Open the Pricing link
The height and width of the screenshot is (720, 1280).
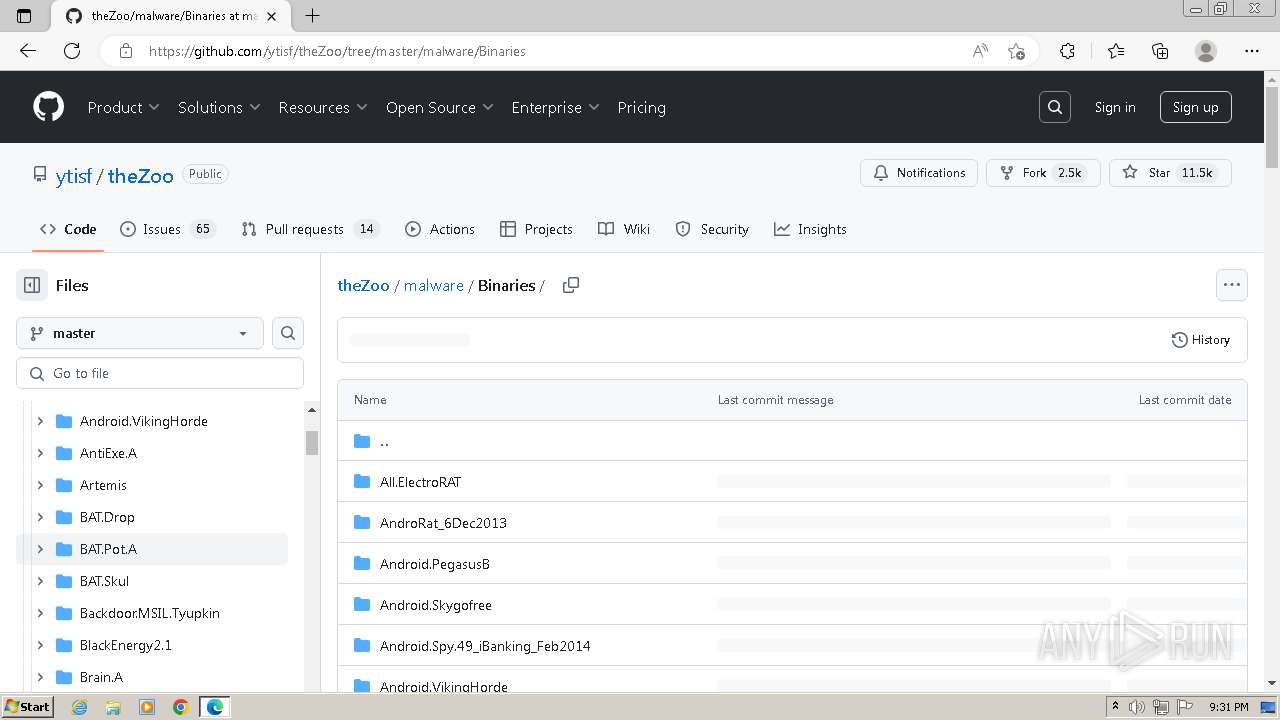pyautogui.click(x=641, y=107)
